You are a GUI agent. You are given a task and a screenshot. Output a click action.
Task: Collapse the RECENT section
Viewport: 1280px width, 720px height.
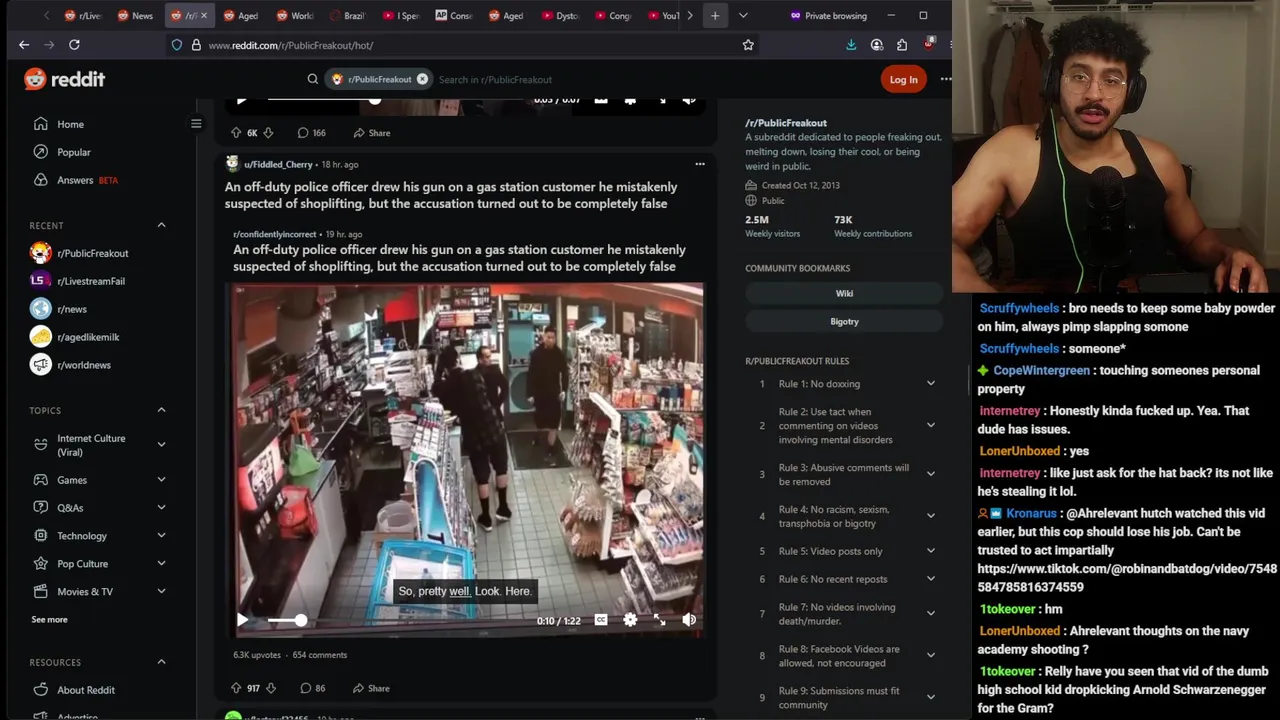pos(161,225)
